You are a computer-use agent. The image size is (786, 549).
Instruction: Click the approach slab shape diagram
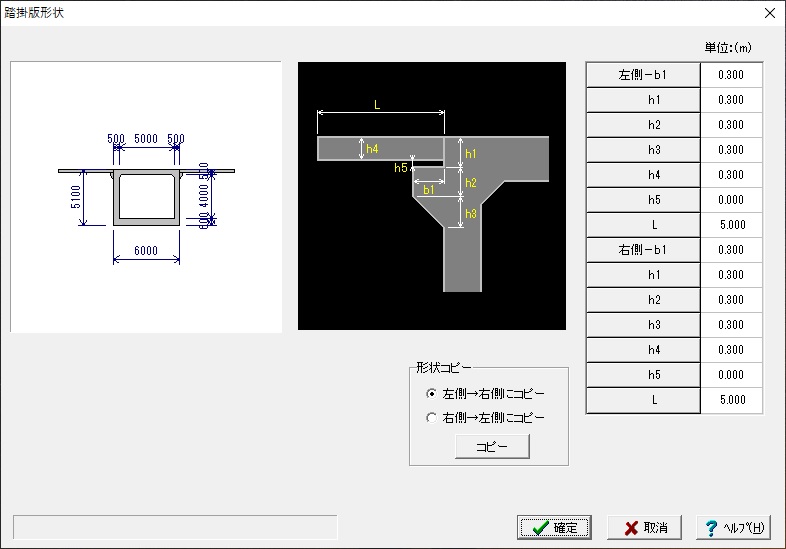point(432,196)
